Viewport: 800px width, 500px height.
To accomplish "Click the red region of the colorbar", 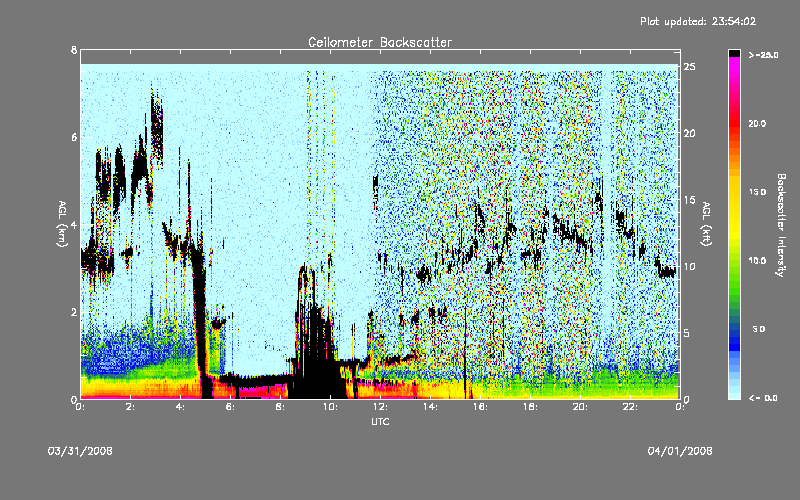I will click(734, 125).
